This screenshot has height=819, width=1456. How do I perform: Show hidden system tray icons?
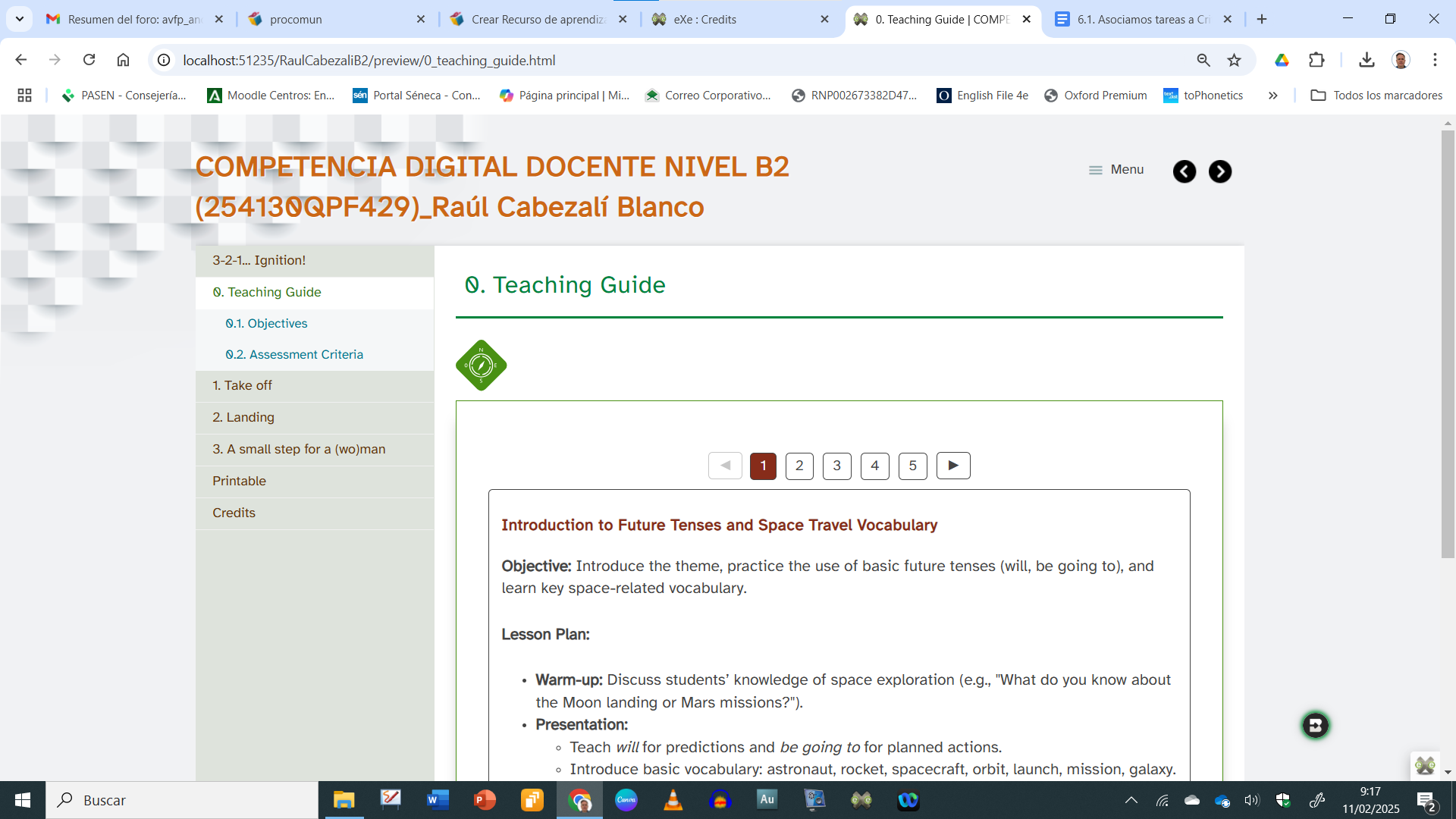tap(1131, 800)
